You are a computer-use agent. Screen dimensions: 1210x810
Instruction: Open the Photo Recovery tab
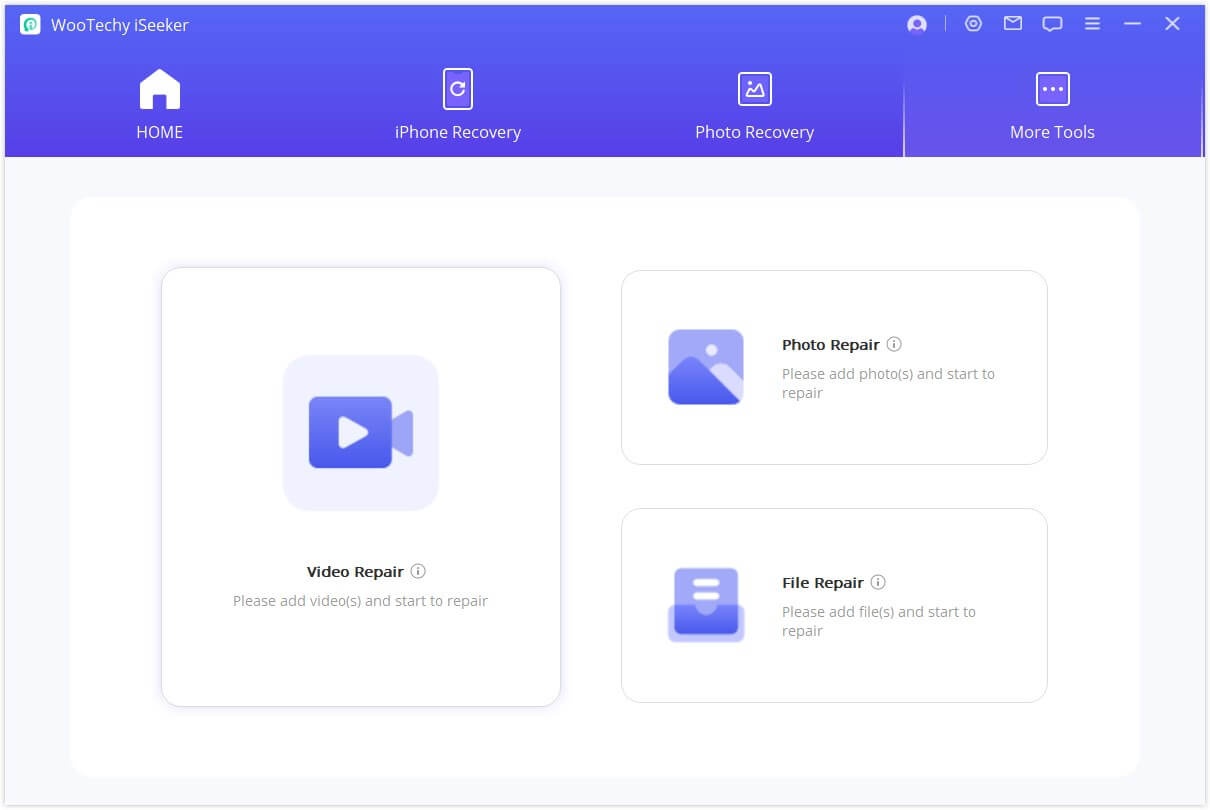(x=754, y=105)
